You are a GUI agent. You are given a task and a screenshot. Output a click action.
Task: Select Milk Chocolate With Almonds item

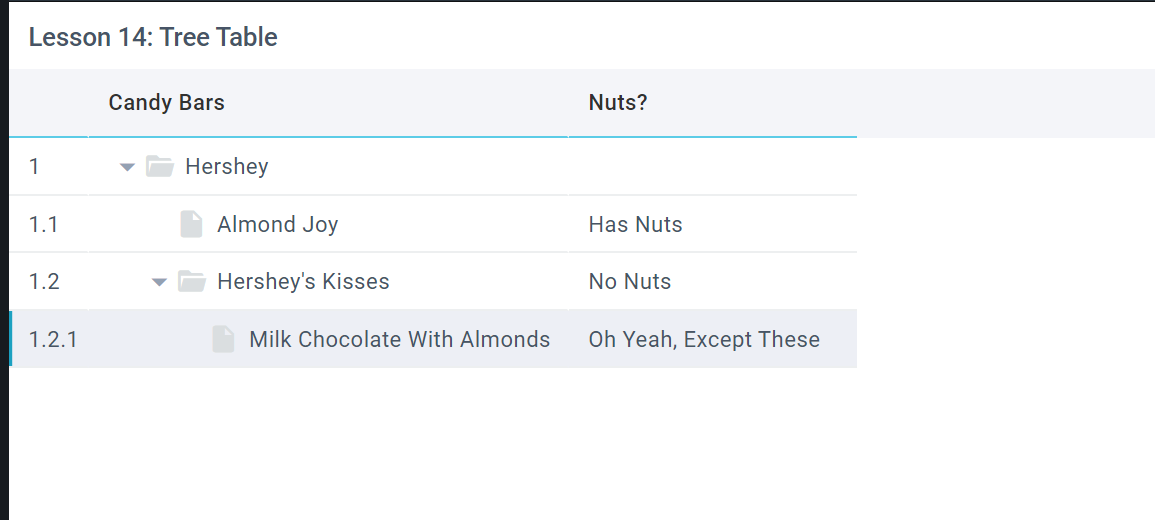(x=399, y=340)
